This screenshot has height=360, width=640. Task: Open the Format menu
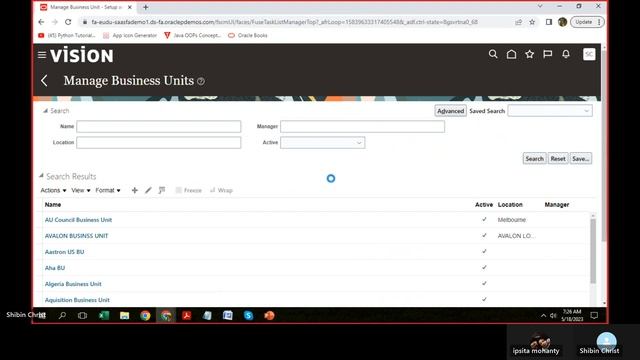click(108, 190)
